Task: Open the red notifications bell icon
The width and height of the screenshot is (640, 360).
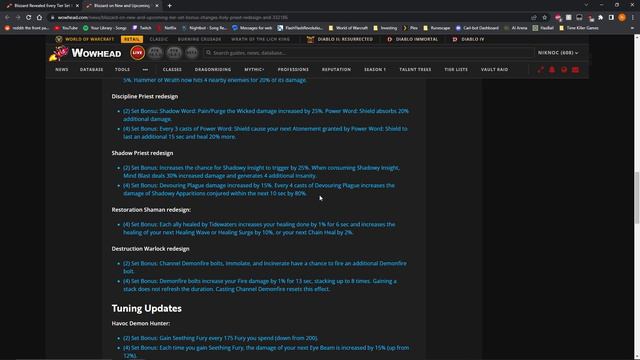Action: click(552, 70)
